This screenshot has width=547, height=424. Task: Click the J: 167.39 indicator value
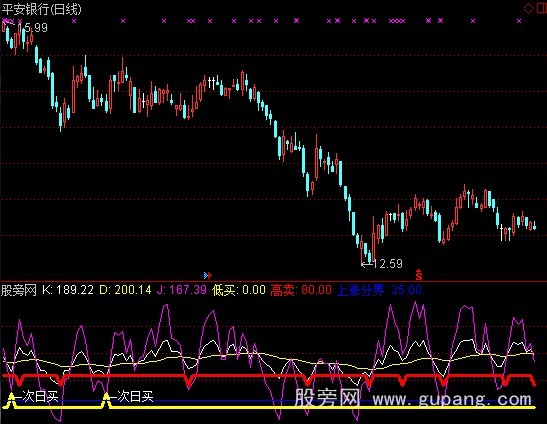click(182, 290)
